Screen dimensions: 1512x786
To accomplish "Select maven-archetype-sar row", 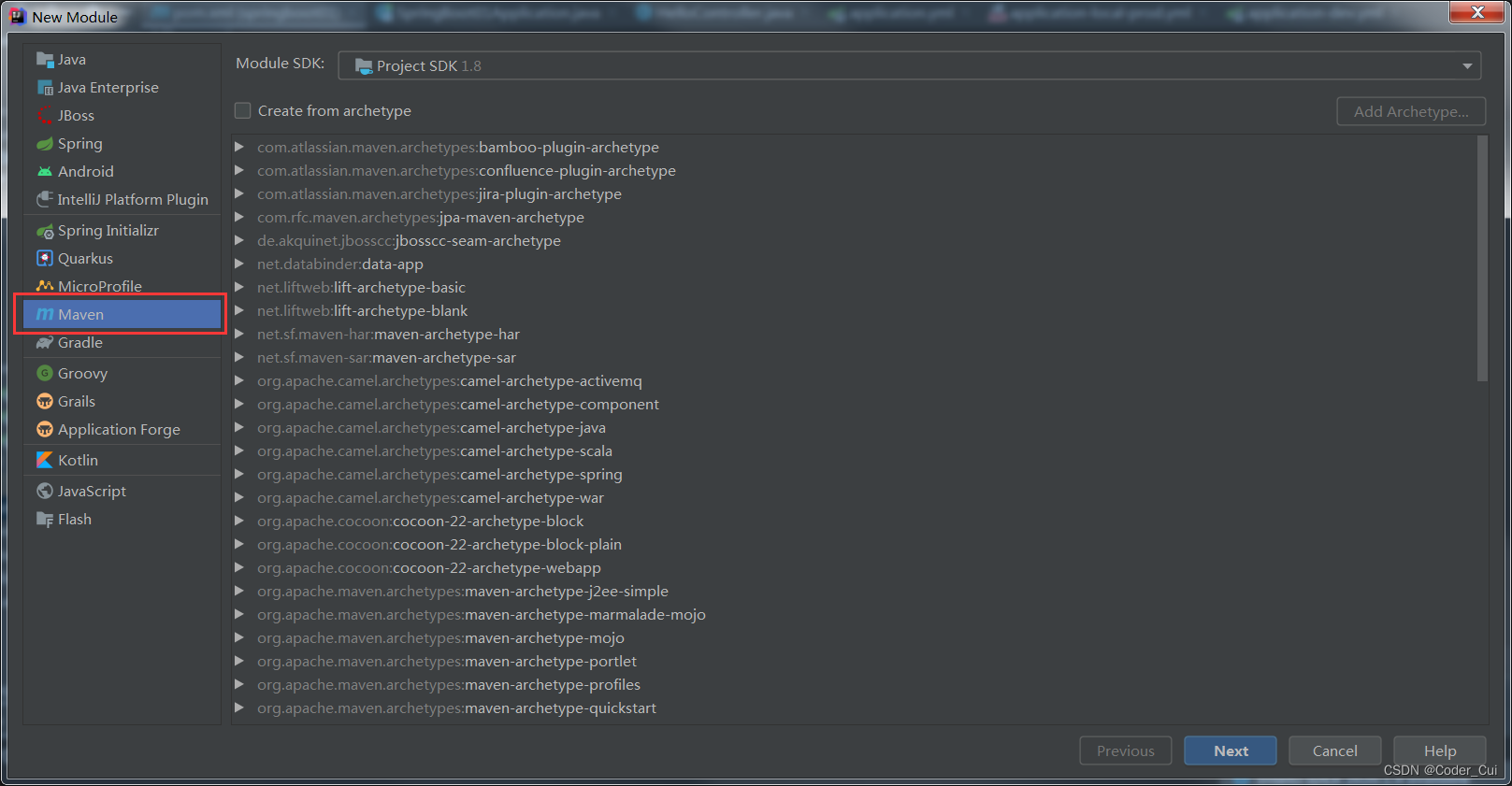I will pos(855,358).
